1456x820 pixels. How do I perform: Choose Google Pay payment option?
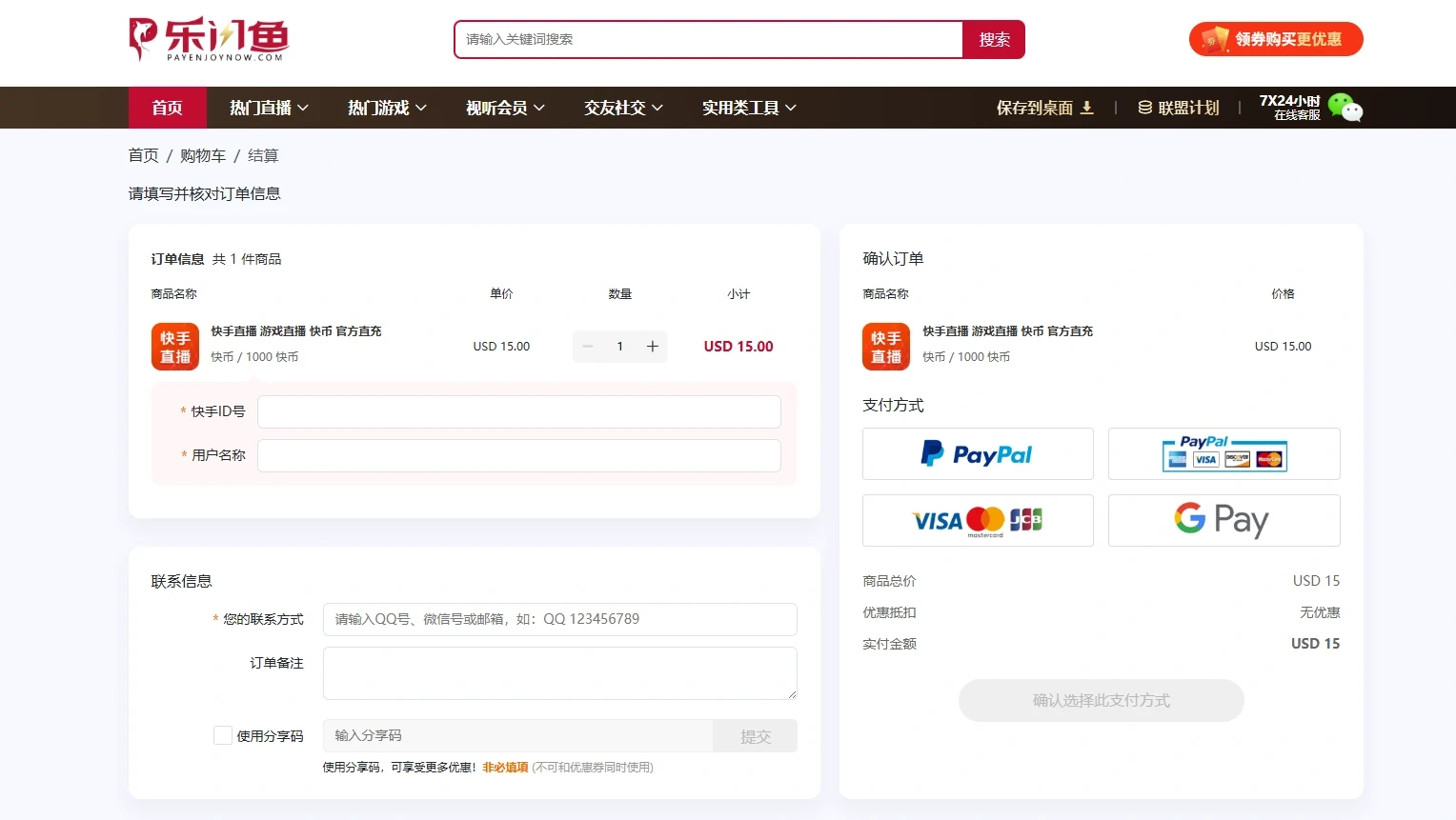tap(1223, 521)
